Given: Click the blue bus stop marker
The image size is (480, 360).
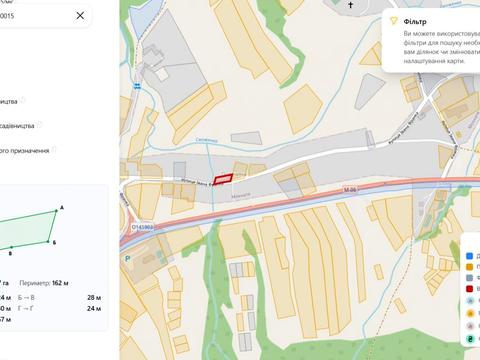Looking at the screenshot, I should point(137,86).
